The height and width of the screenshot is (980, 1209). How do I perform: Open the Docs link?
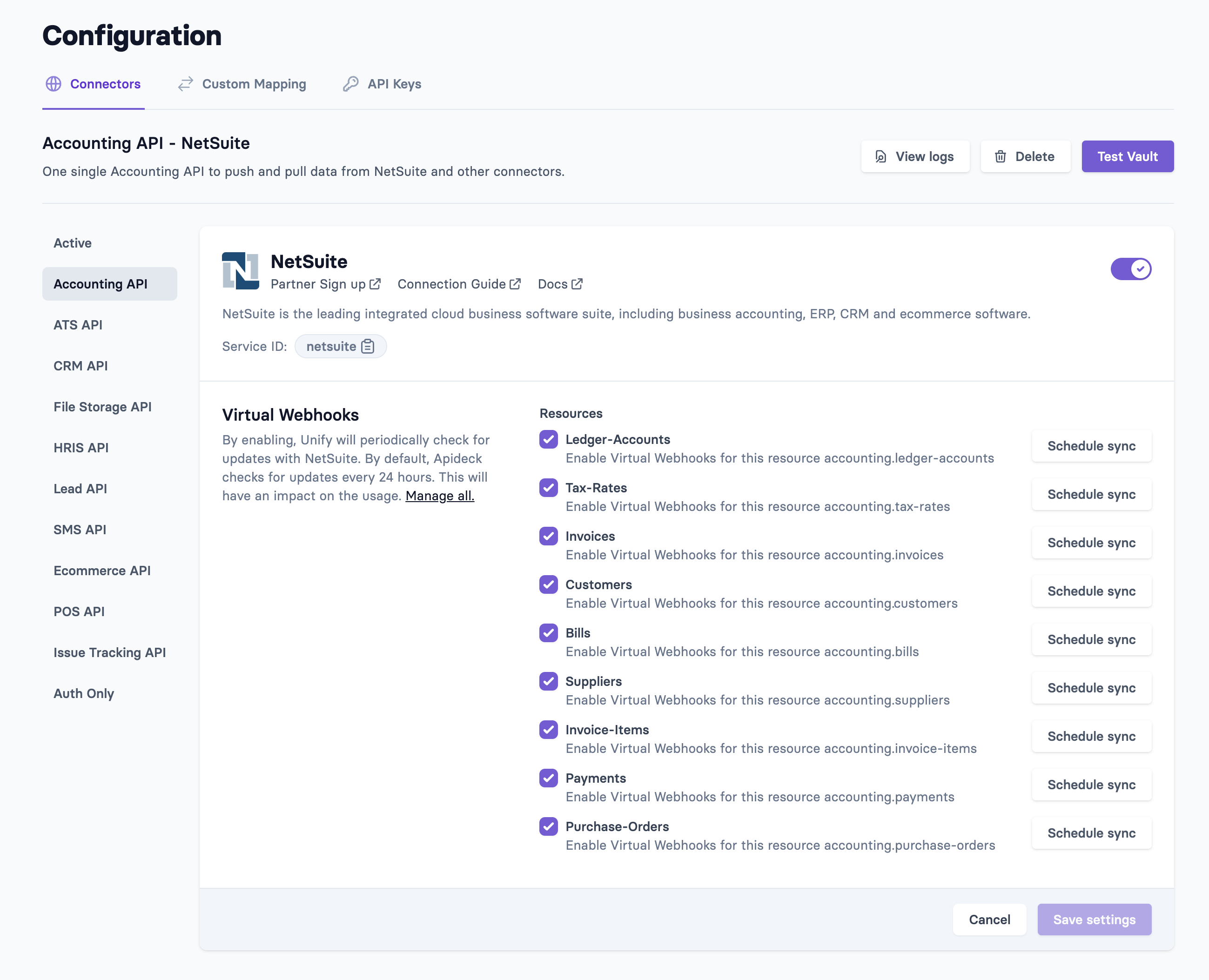coord(560,284)
